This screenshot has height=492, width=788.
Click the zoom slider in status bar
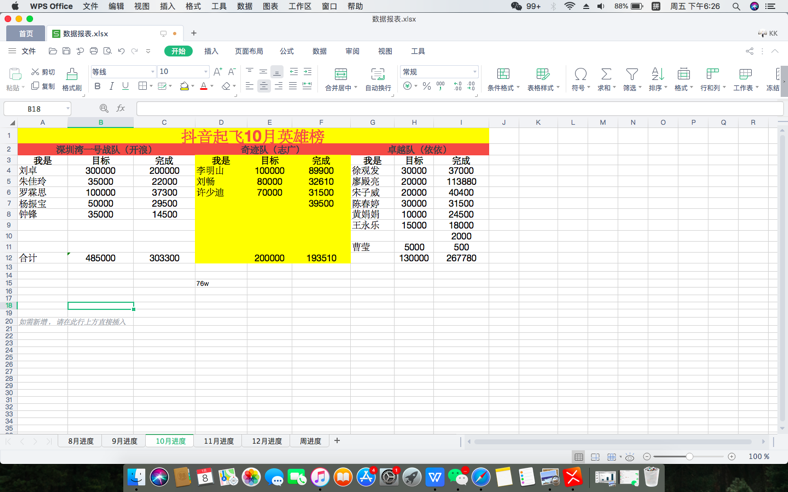point(689,456)
